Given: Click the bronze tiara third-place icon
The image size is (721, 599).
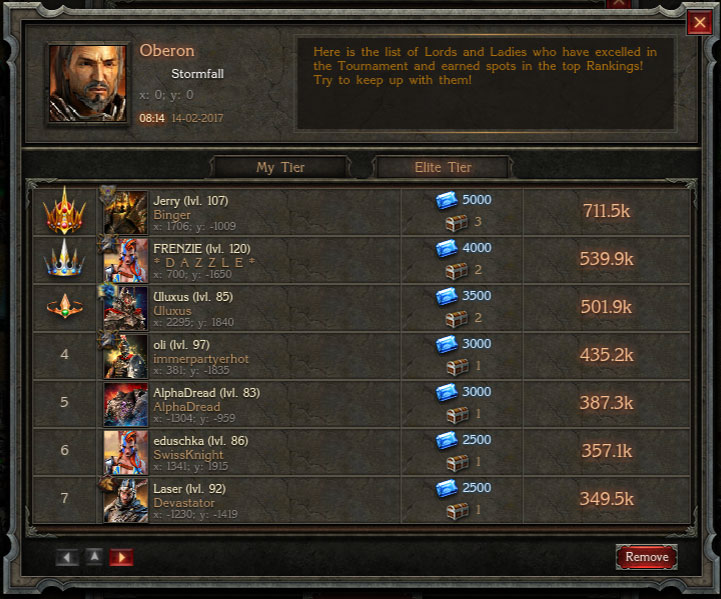Looking at the screenshot, I should pyautogui.click(x=64, y=306).
